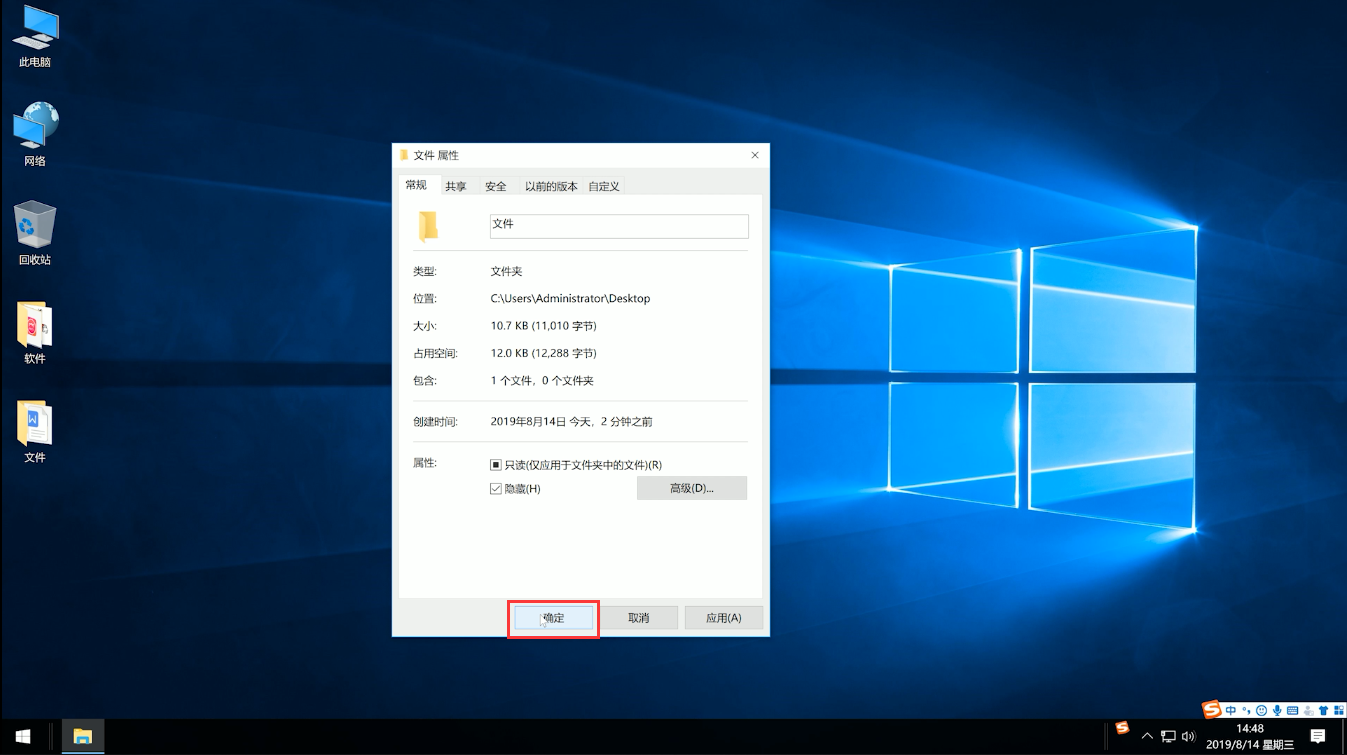Open the 以前的版本 tab
1347x755 pixels.
click(x=551, y=186)
